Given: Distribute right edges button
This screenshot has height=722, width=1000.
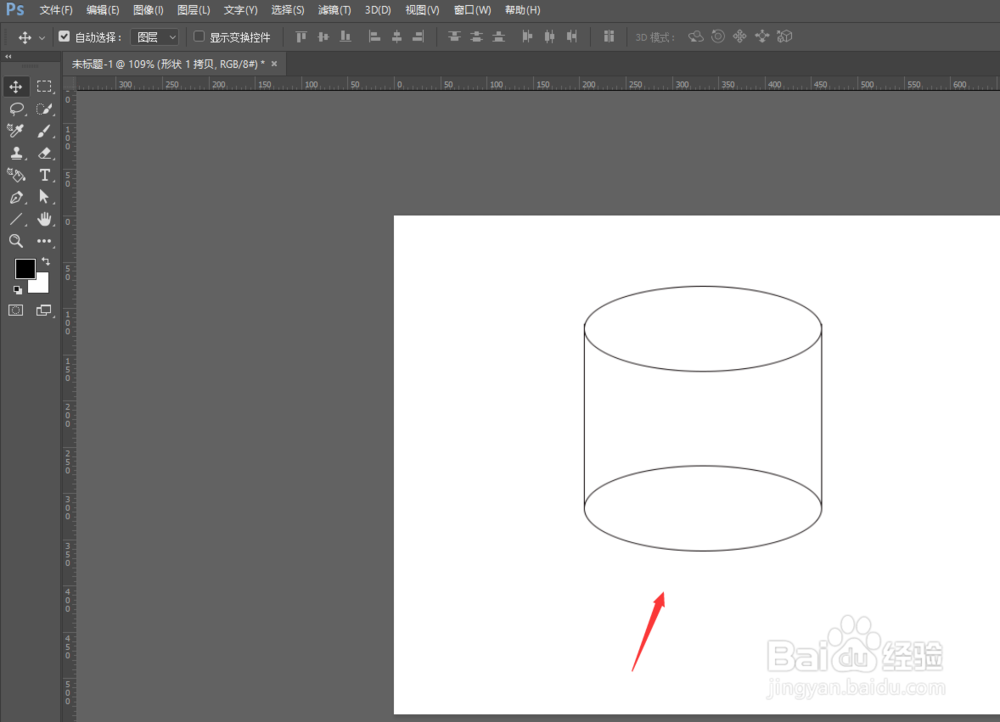Looking at the screenshot, I should [x=572, y=36].
